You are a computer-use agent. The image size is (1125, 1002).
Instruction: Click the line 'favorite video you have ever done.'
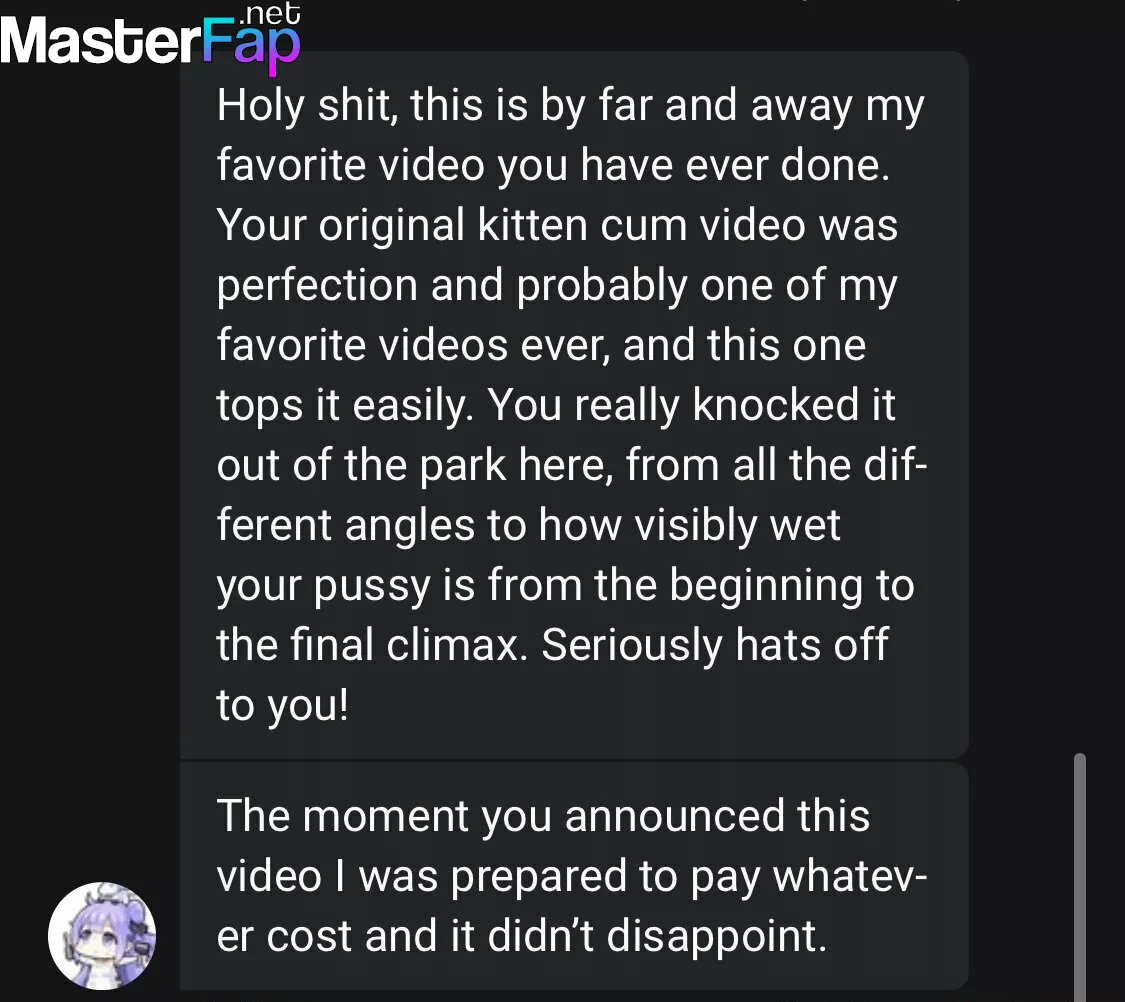coord(553,165)
